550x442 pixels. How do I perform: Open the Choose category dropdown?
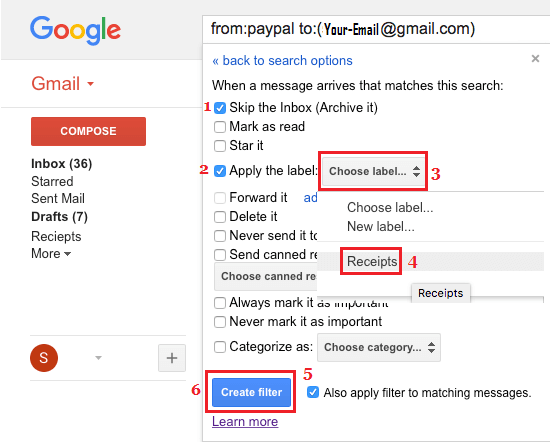[379, 347]
